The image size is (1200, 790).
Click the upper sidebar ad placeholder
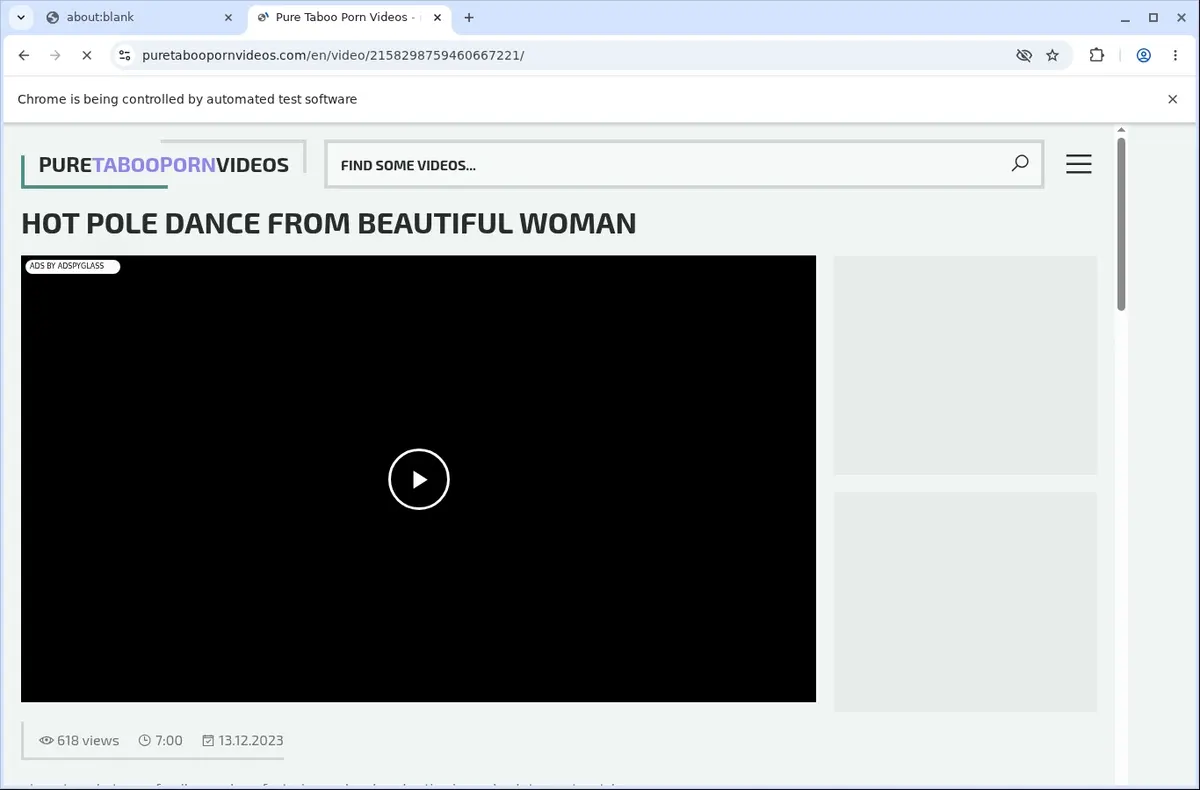point(965,365)
